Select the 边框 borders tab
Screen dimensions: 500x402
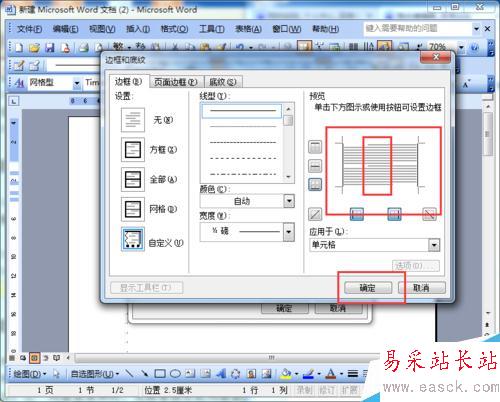pos(128,81)
